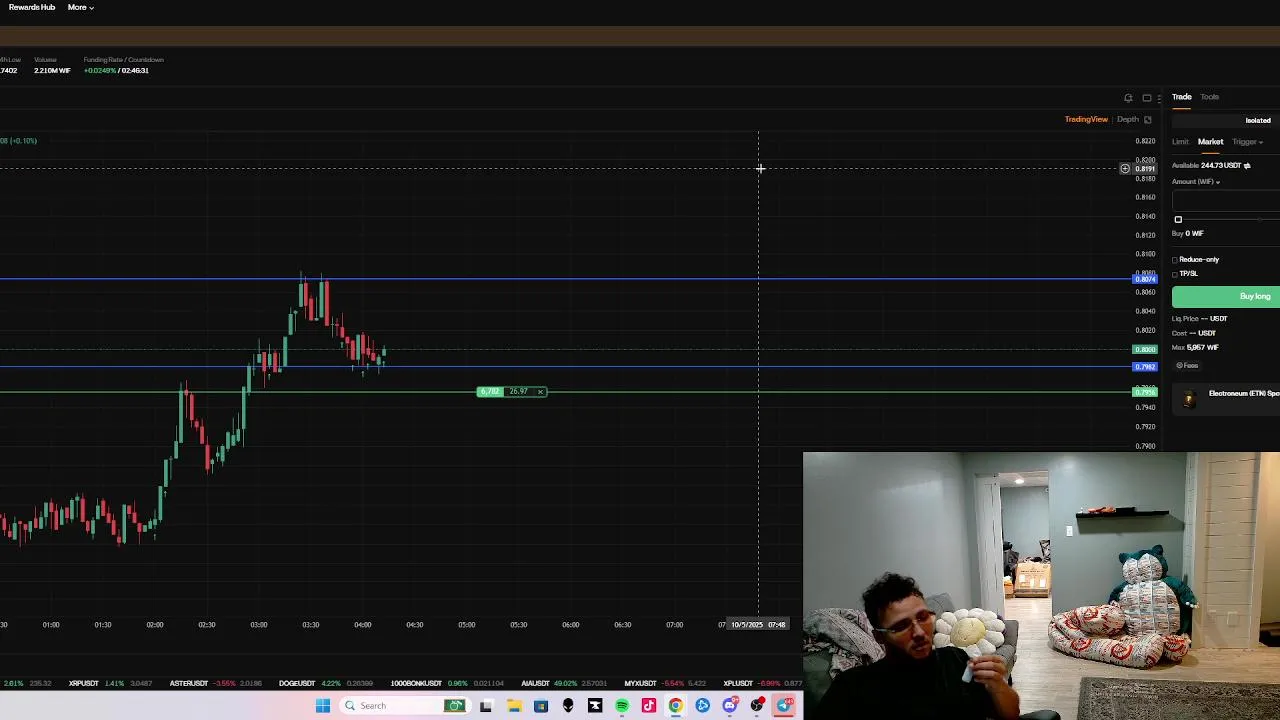Open Telegram from the taskbar
Screen dimensions: 1280x720
point(784,706)
